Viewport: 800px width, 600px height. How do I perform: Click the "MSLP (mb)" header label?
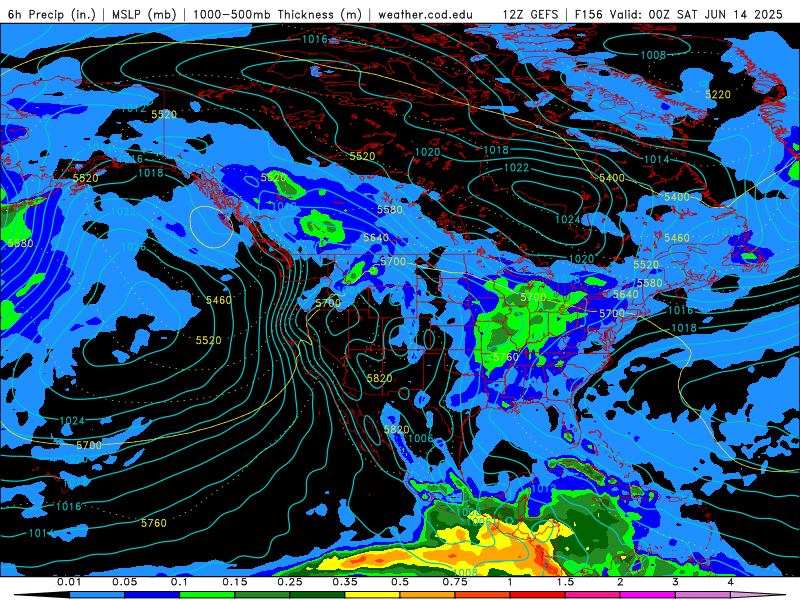coord(142,14)
